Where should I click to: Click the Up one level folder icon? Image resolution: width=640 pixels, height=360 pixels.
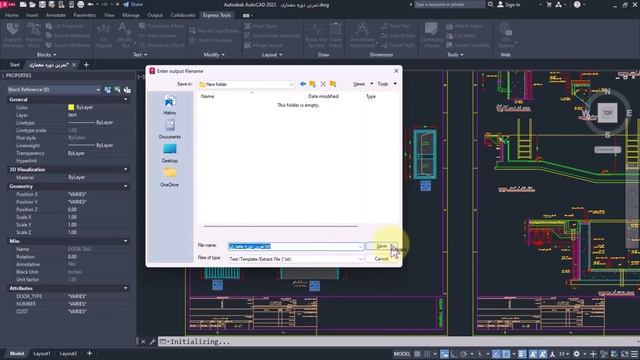coord(313,84)
